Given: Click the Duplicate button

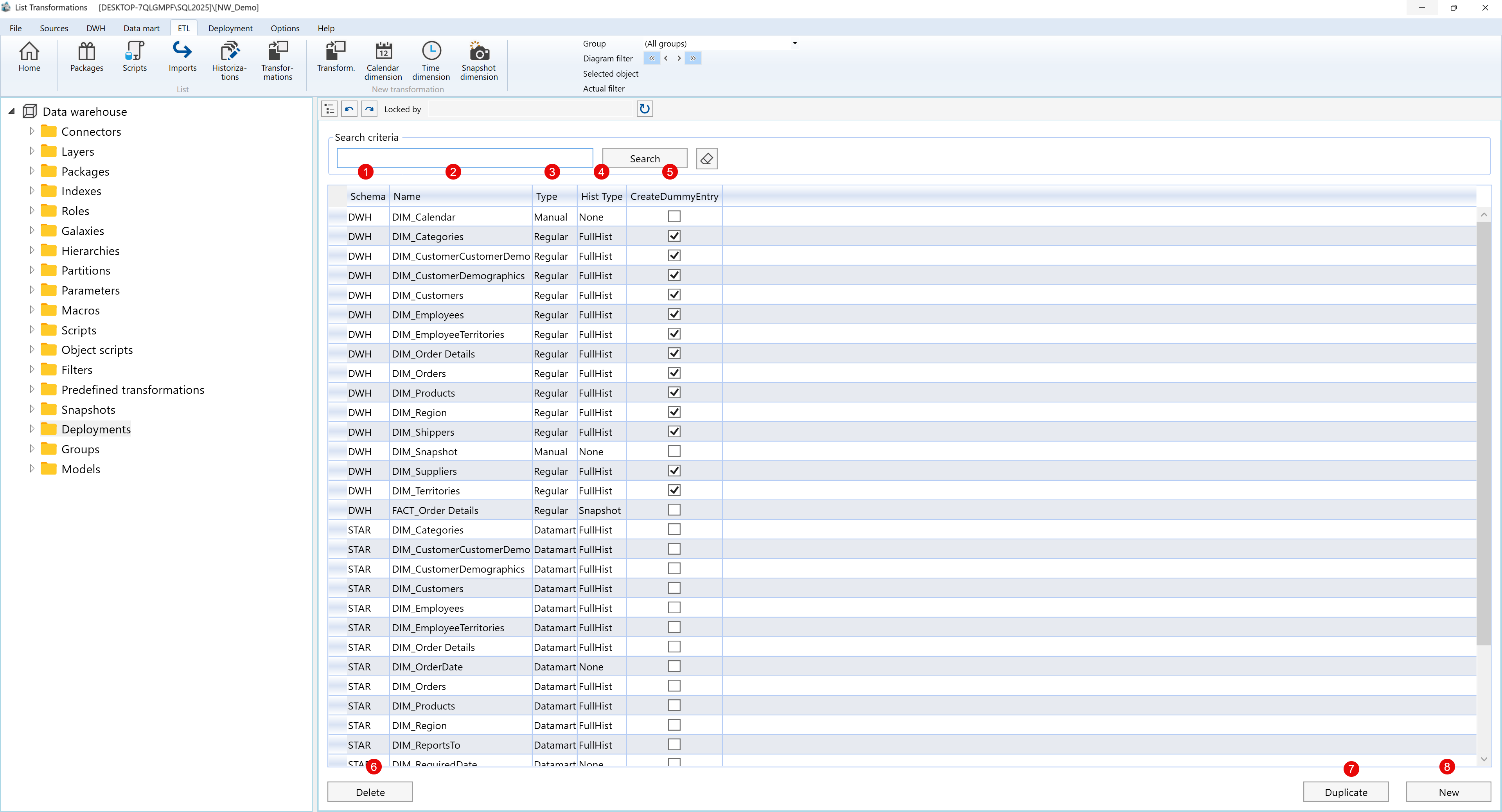Looking at the screenshot, I should (x=1346, y=792).
